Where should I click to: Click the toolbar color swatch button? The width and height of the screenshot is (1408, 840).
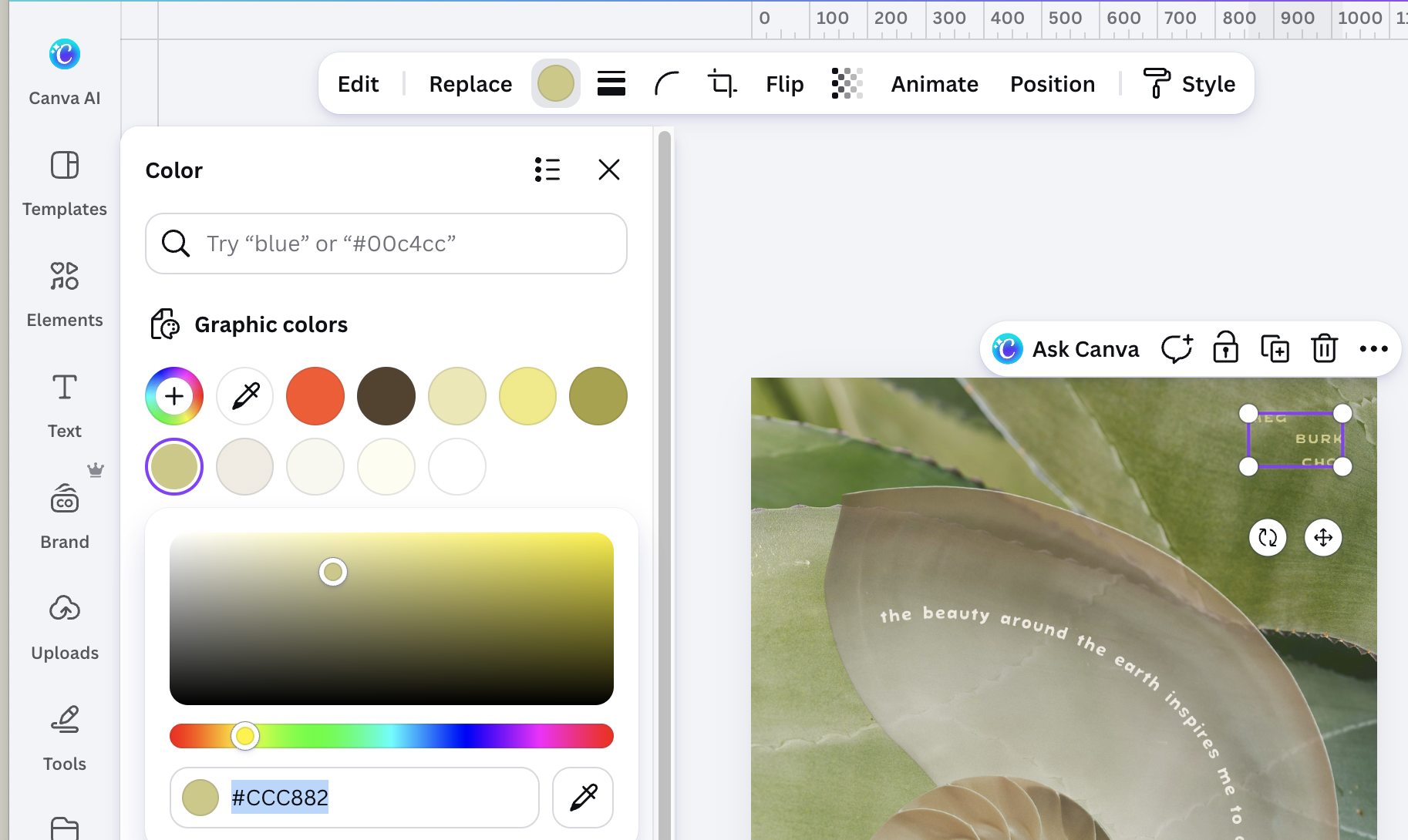(556, 83)
